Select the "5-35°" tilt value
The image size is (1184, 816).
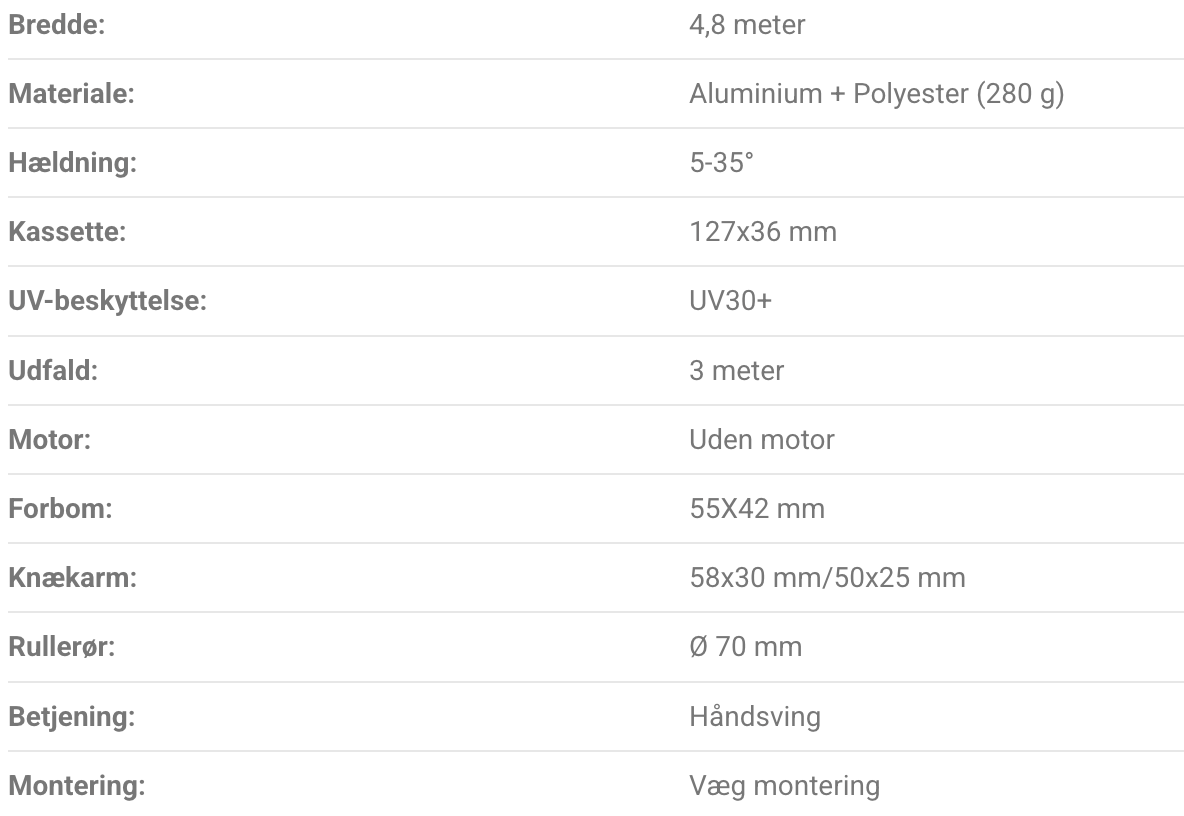(721, 163)
